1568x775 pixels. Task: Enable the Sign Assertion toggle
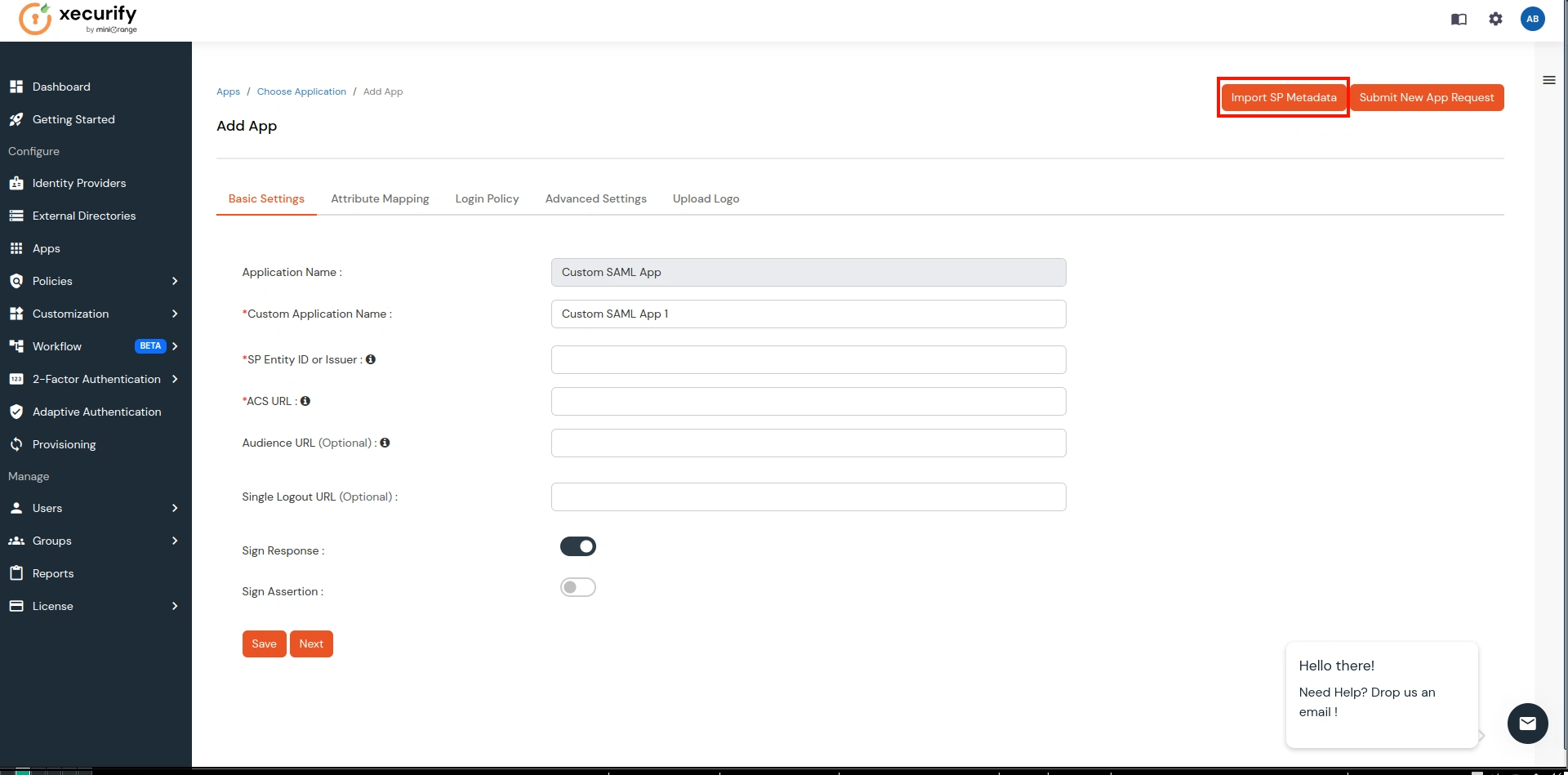point(578,586)
